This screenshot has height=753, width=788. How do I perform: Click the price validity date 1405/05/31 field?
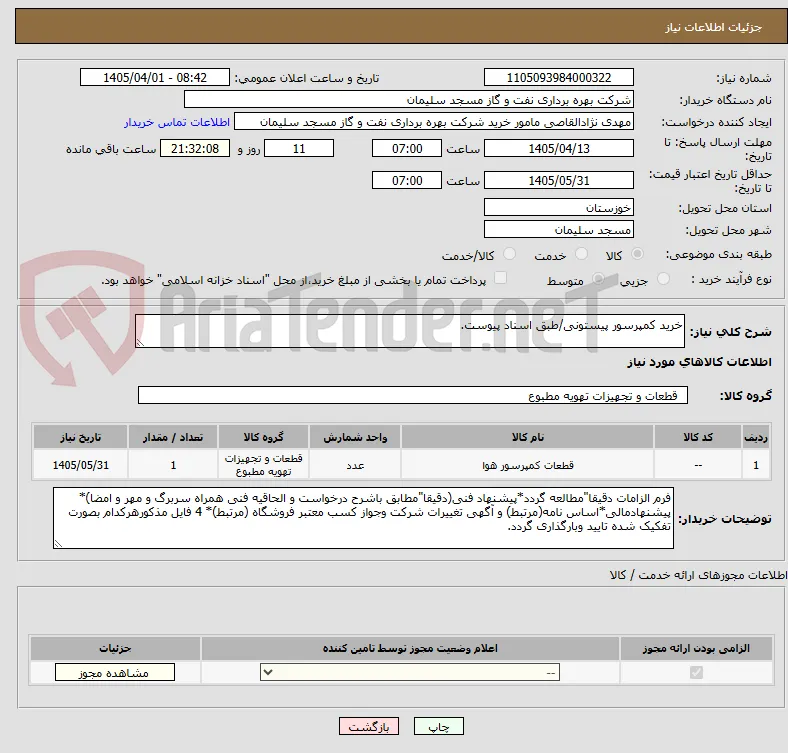[x=559, y=180]
